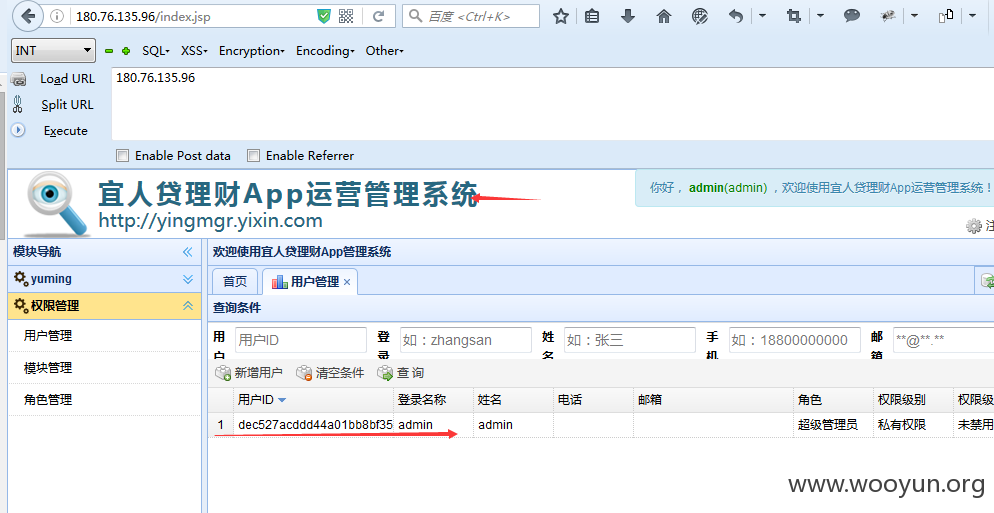Viewport: 994px width, 513px height.
Task: Go to the home page icon
Action: point(664,16)
